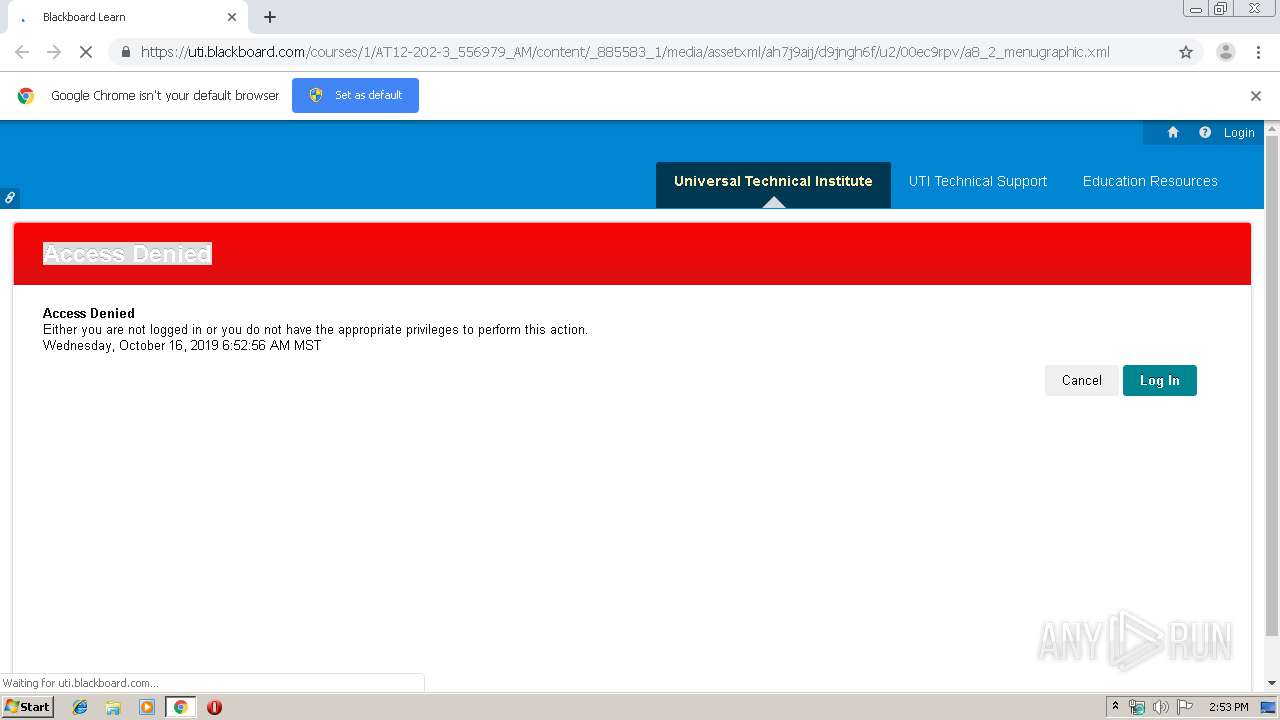The height and width of the screenshot is (720, 1280).
Task: Click the taskbar clock 2:53 PM
Action: pos(1228,707)
